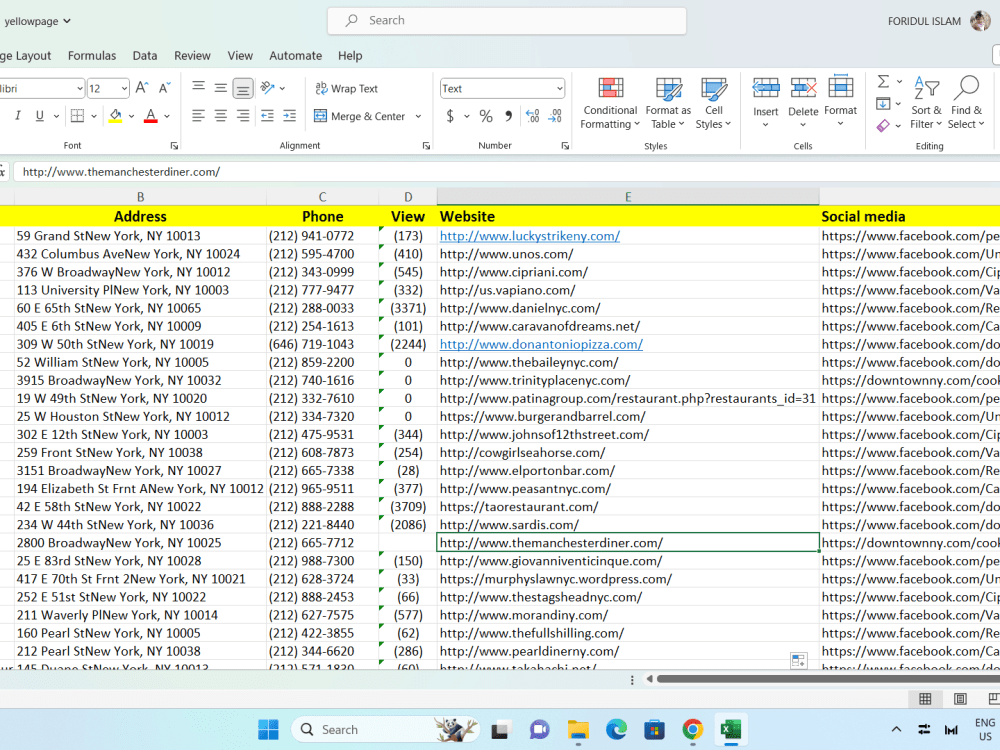Open the Review tab

click(x=192, y=55)
